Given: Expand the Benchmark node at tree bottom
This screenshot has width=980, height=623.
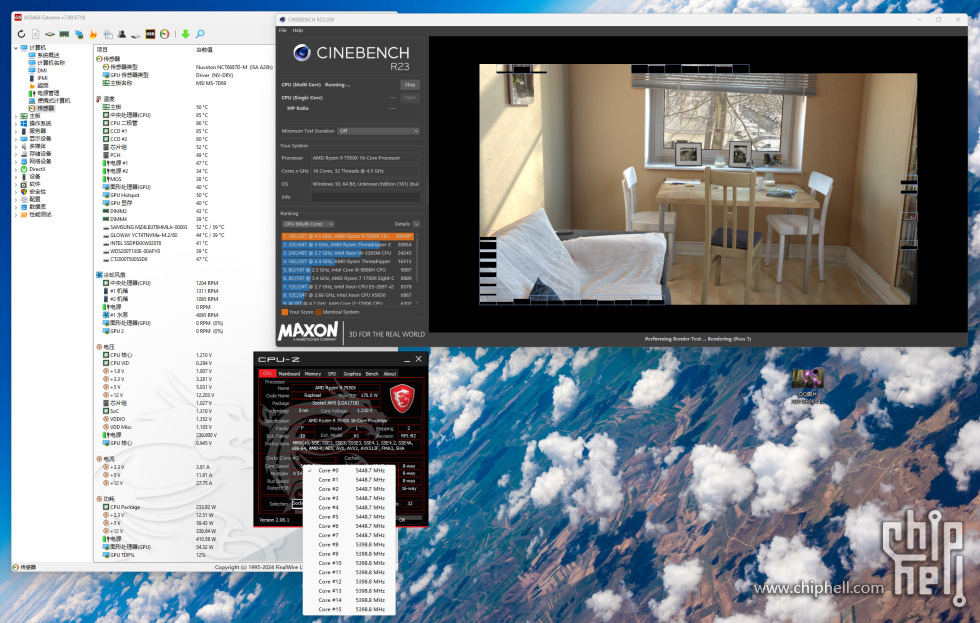Looking at the screenshot, I should [x=16, y=214].
